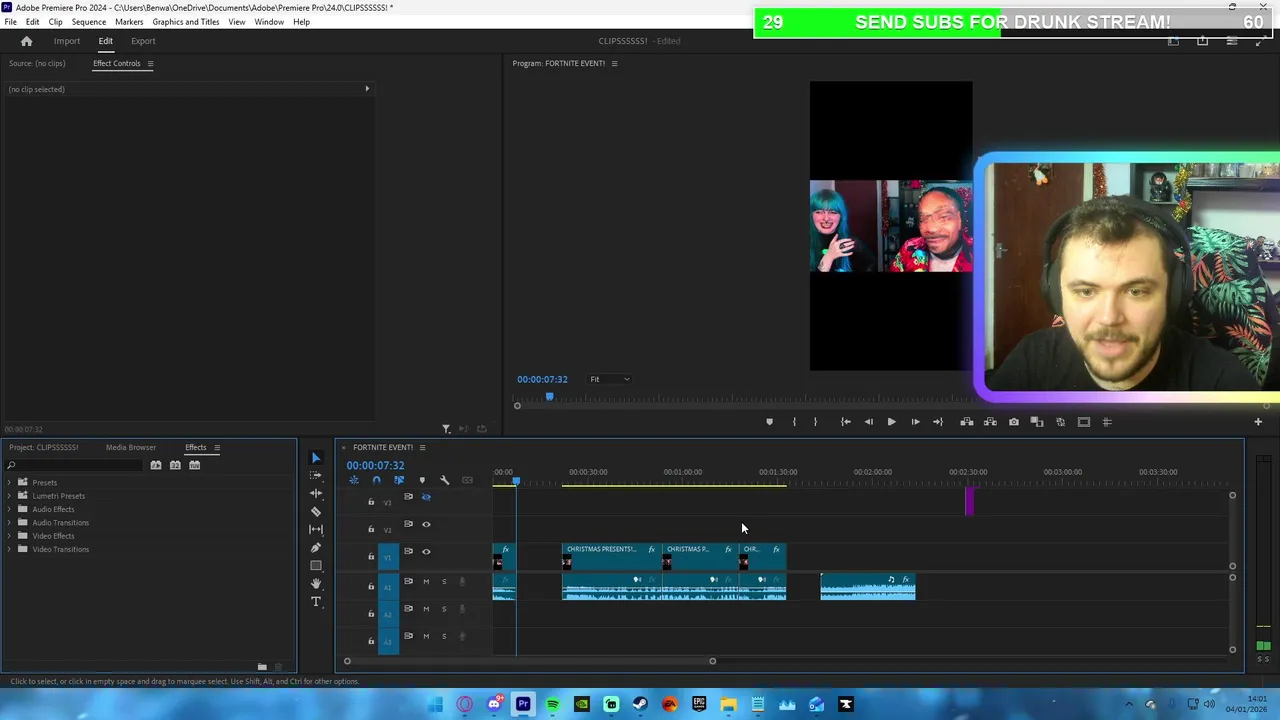The image size is (1280, 720).
Task: Go to Out point
Action: pos(938,422)
